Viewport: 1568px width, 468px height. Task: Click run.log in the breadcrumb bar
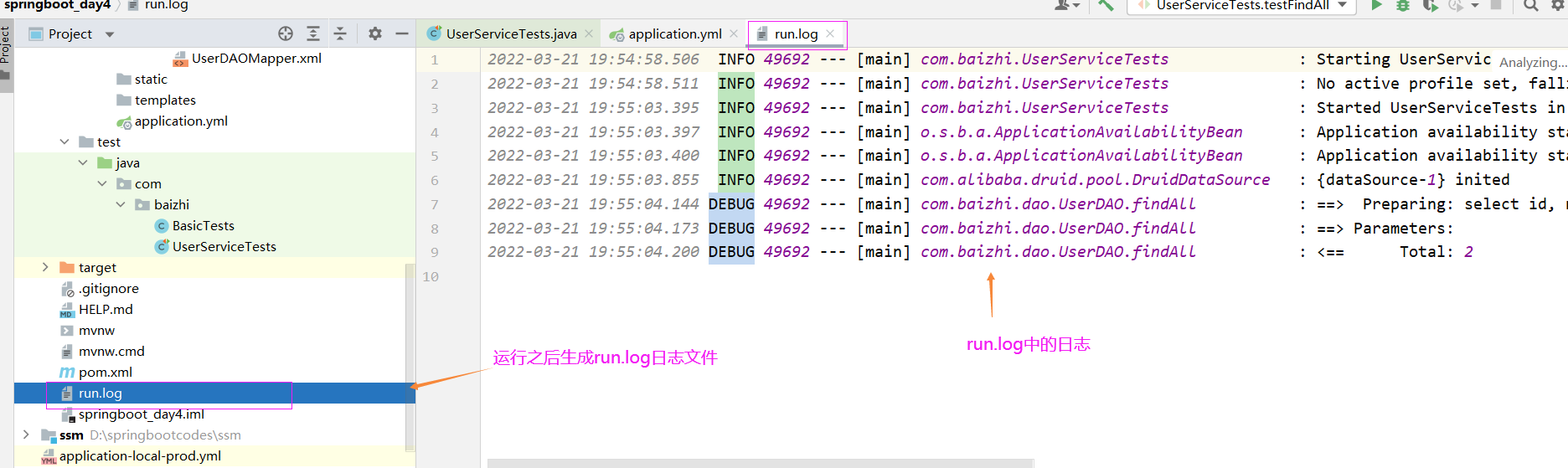click(158, 5)
